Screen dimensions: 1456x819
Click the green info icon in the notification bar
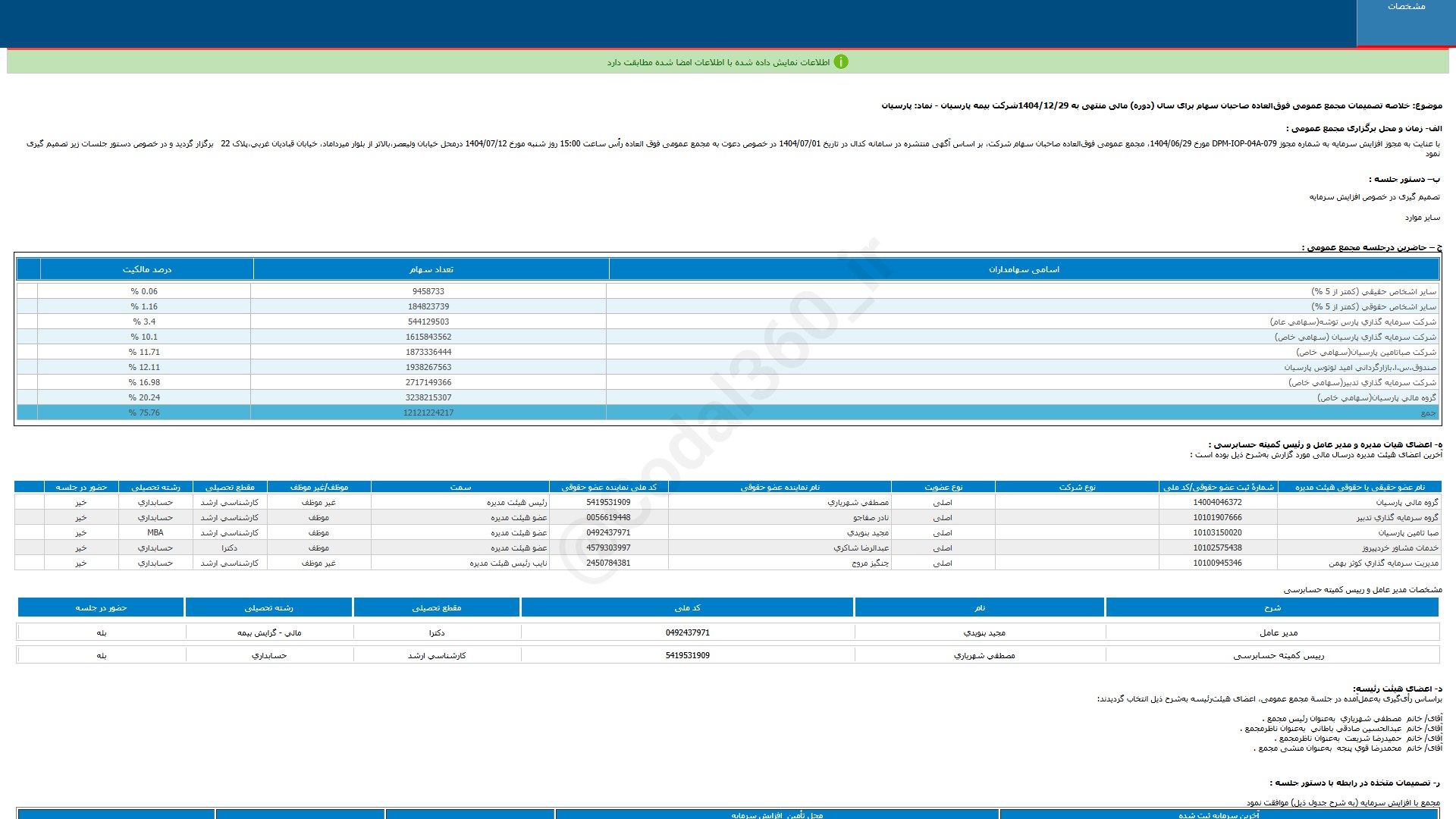click(841, 62)
